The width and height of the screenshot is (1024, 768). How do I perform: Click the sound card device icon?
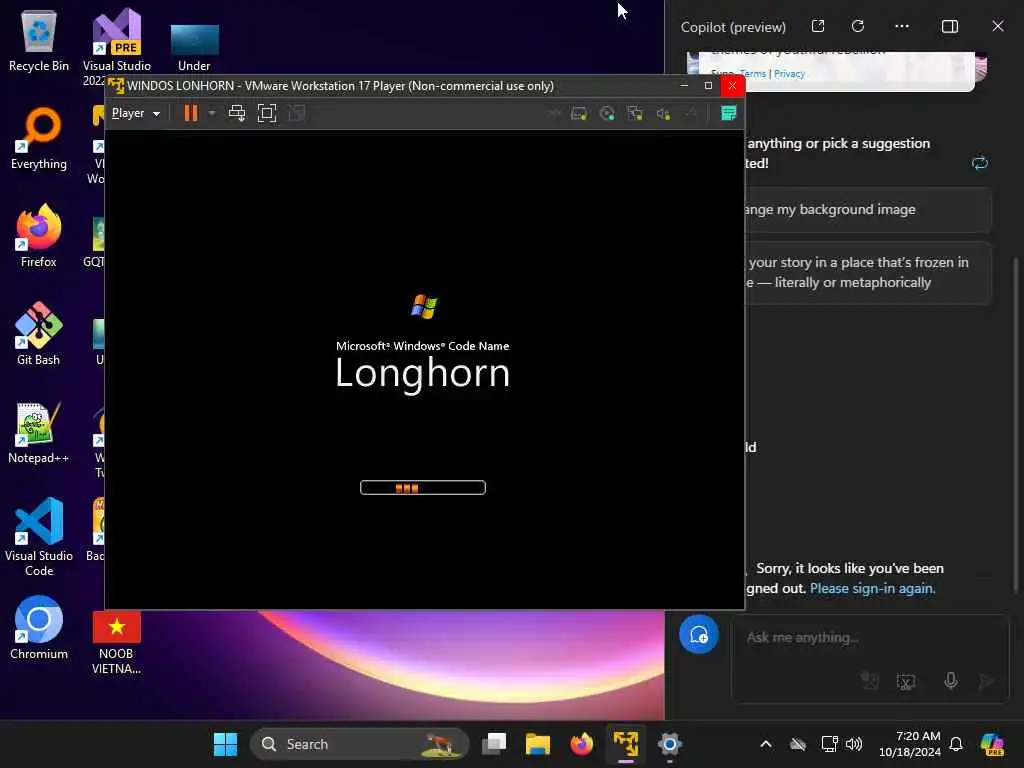[x=663, y=114]
